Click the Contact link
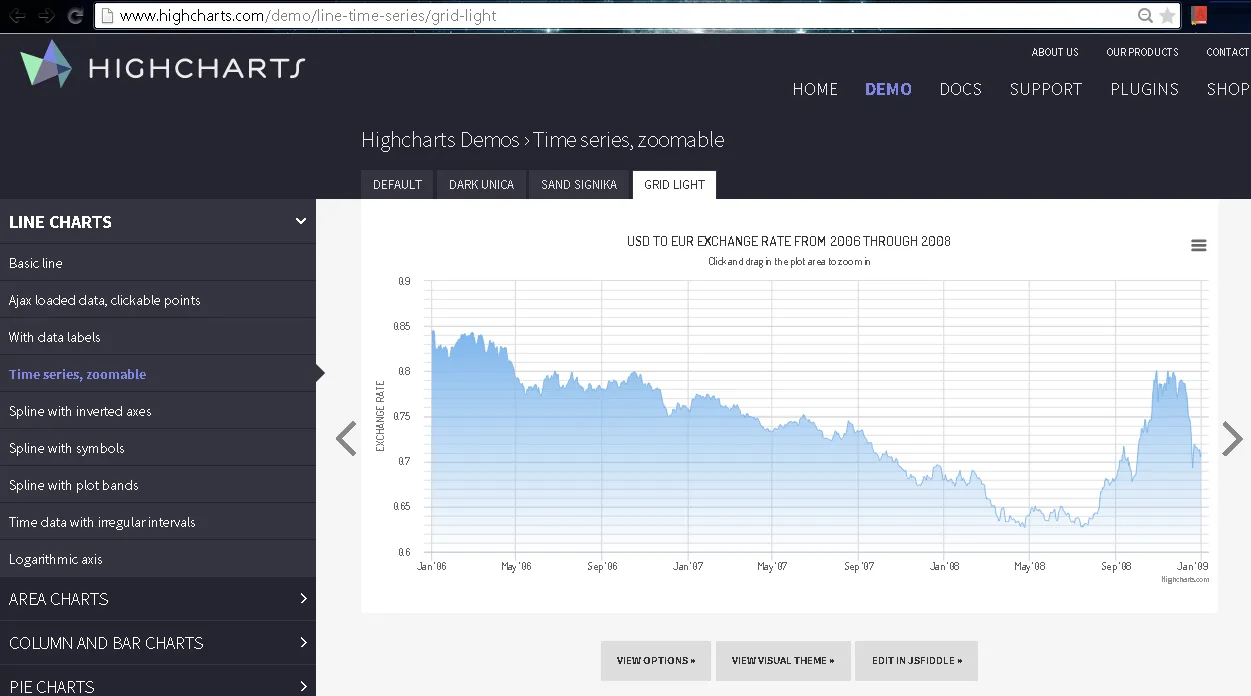The image size is (1251, 696). (1228, 52)
